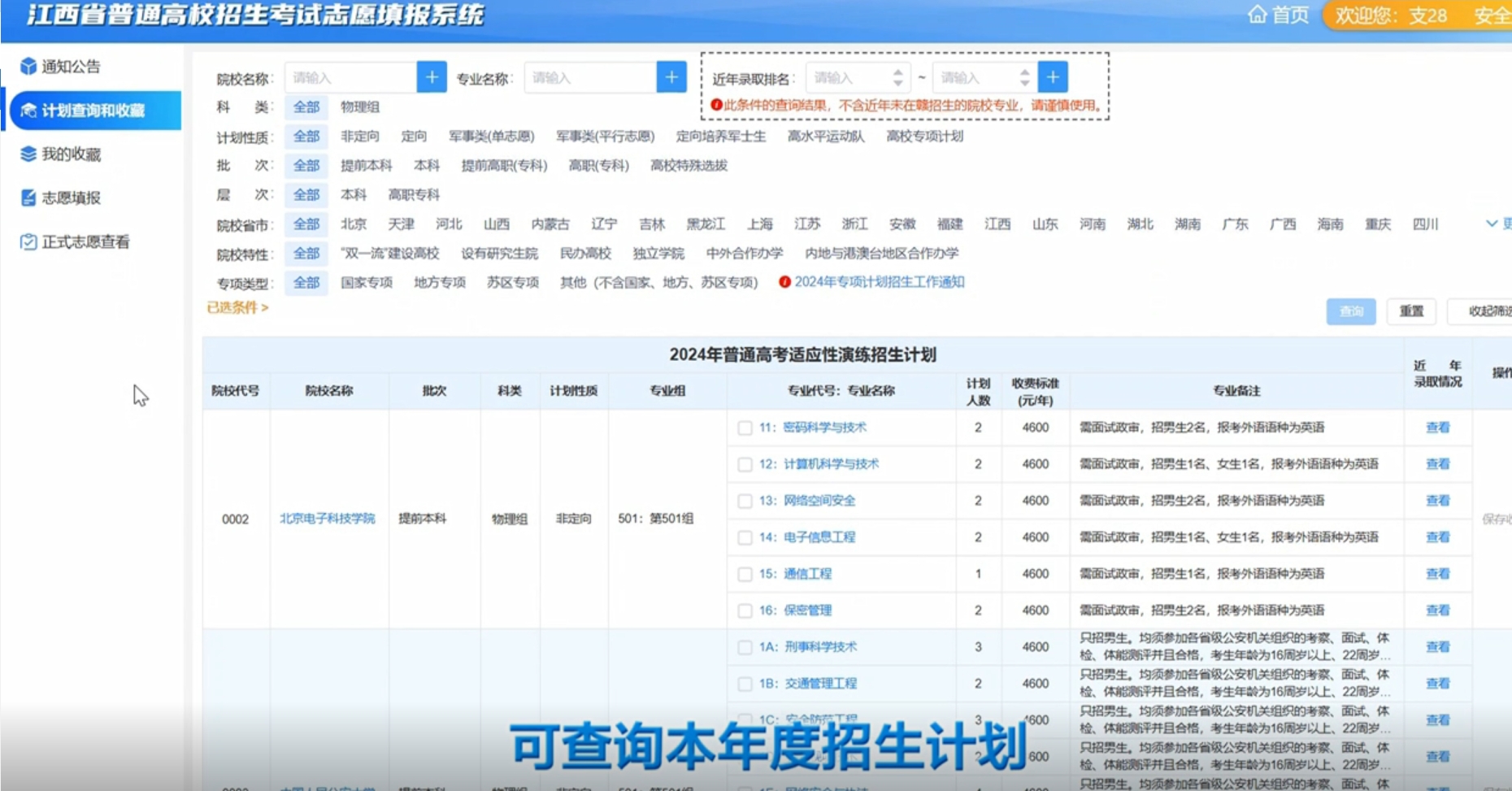The image size is (1512, 791).
Task: Tick checkbox for 14: 电子信息工程
Action: (745, 537)
